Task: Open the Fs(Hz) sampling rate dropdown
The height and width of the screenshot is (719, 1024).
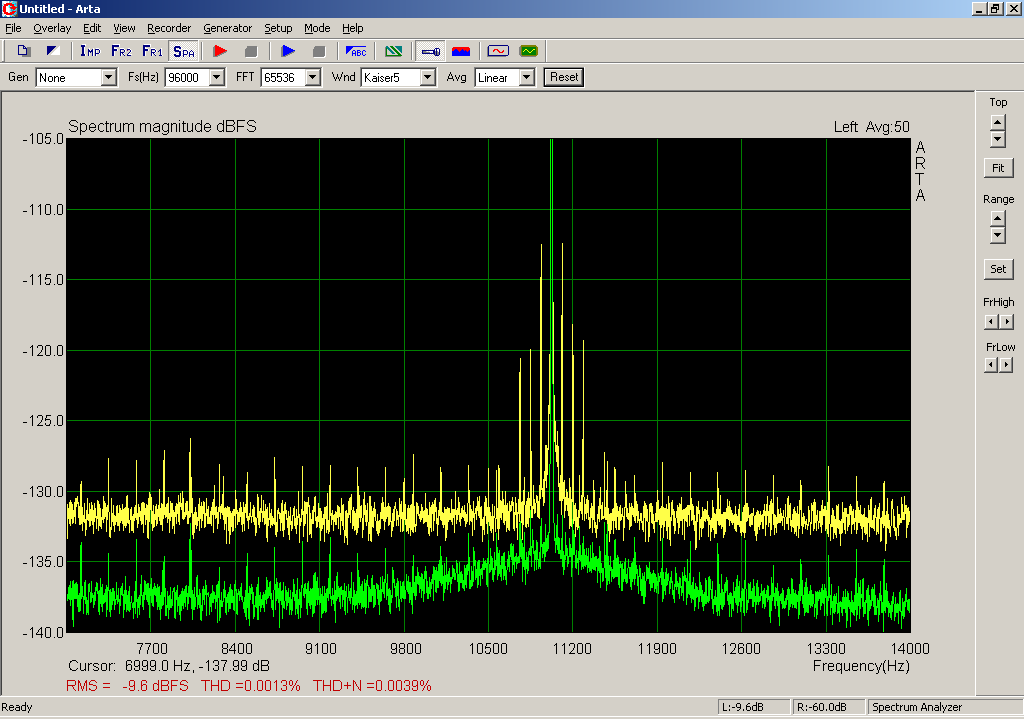Action: point(217,78)
